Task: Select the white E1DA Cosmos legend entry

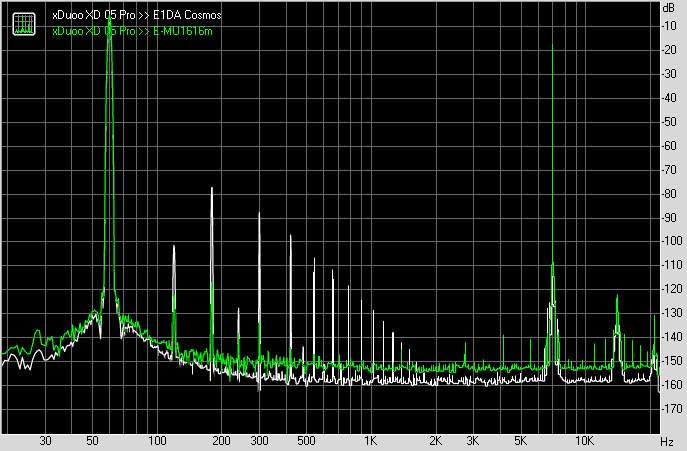Action: point(137,18)
